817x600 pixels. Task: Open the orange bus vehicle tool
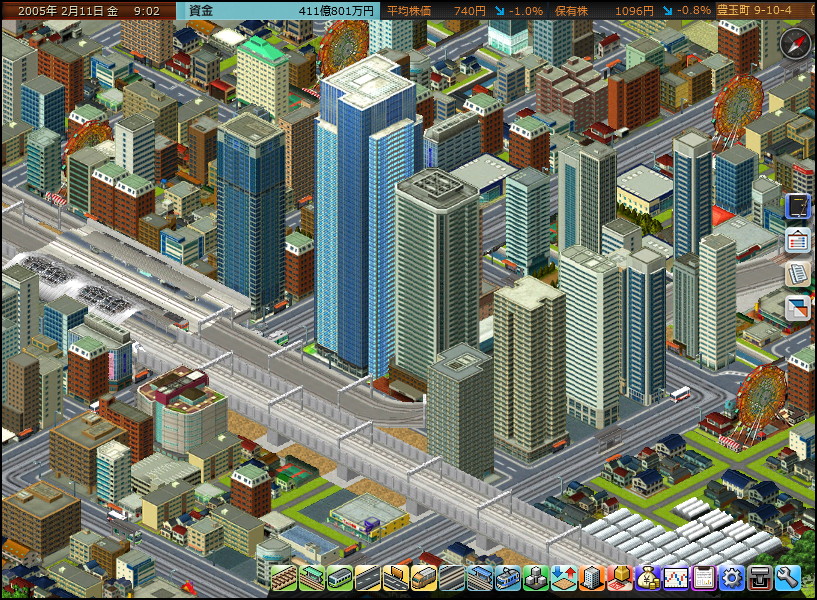click(424, 578)
